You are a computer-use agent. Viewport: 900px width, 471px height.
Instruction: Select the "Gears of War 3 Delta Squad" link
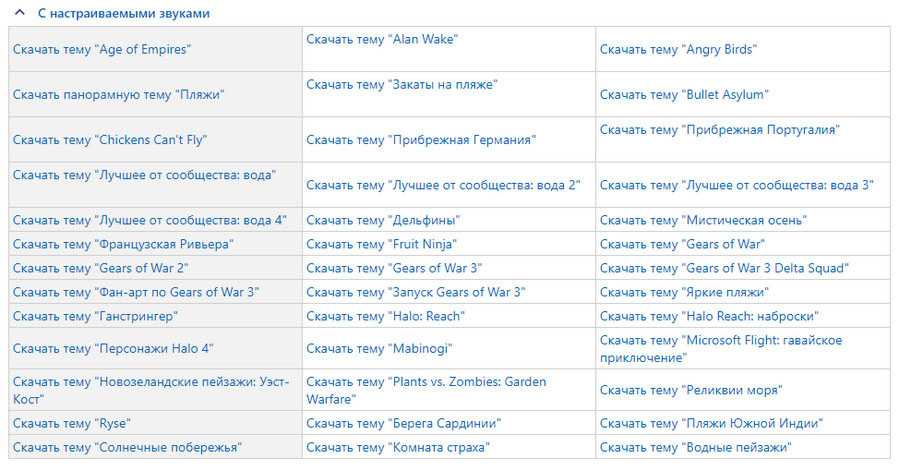point(724,268)
